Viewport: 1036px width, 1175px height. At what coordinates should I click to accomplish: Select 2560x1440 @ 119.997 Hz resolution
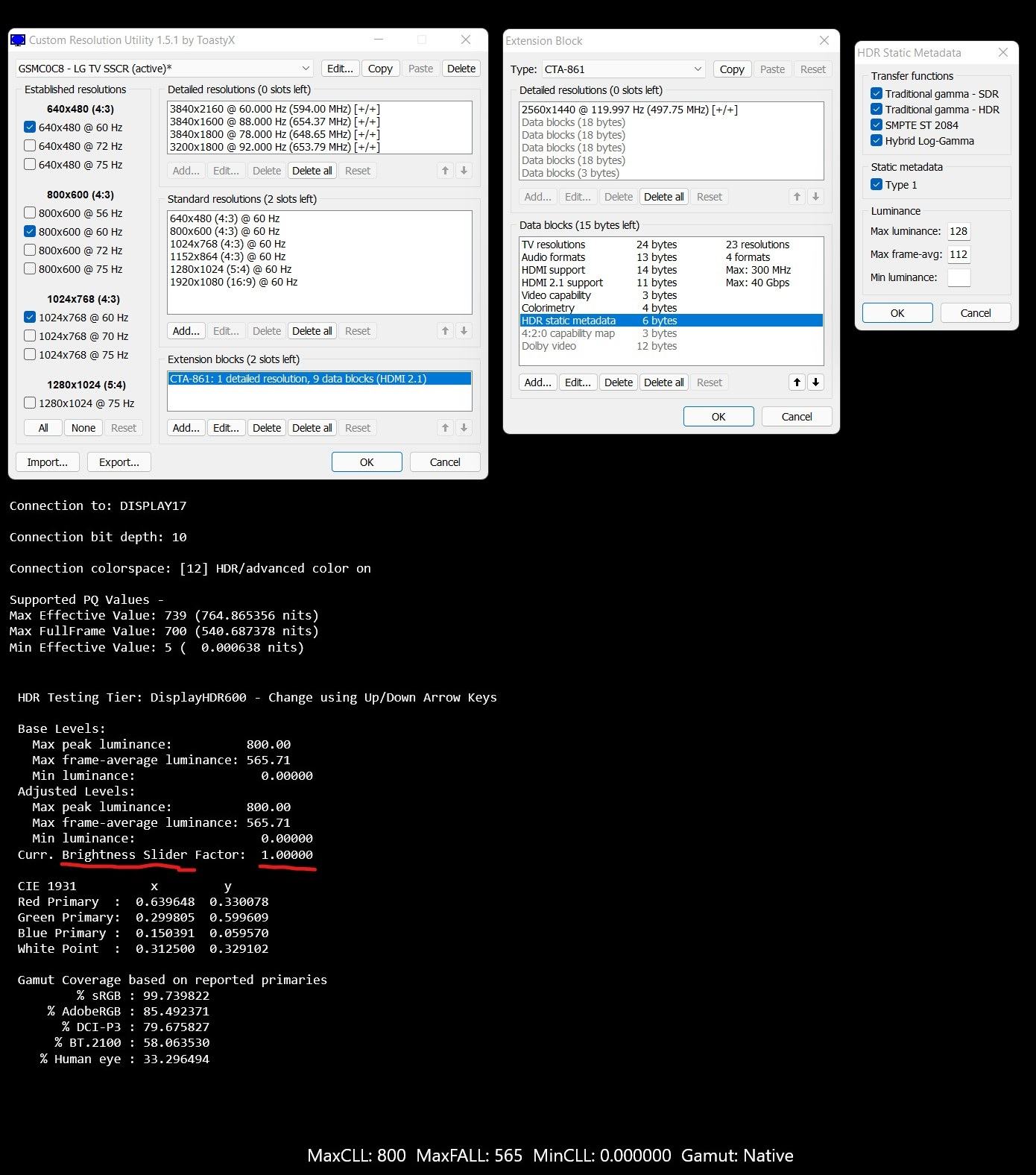(x=672, y=110)
